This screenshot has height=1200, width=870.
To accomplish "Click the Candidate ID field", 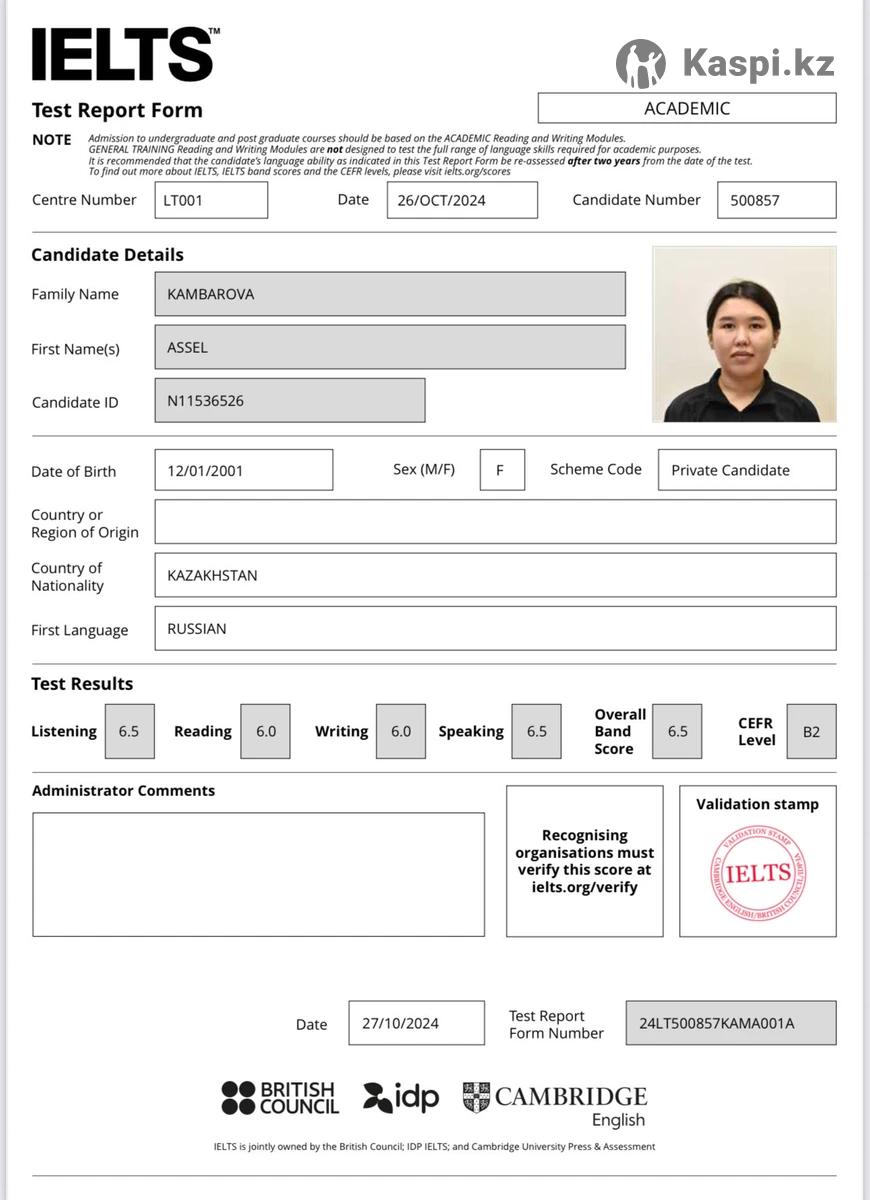I will click(290, 400).
